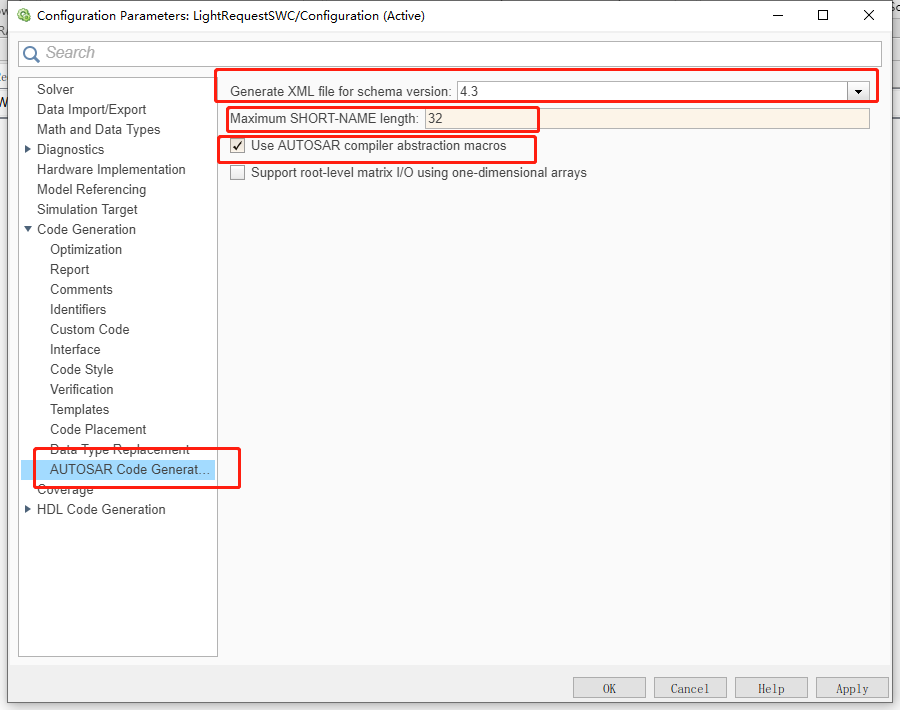Edit Maximum SHORT-NAME length field
This screenshot has height=710, width=900.
647,118
